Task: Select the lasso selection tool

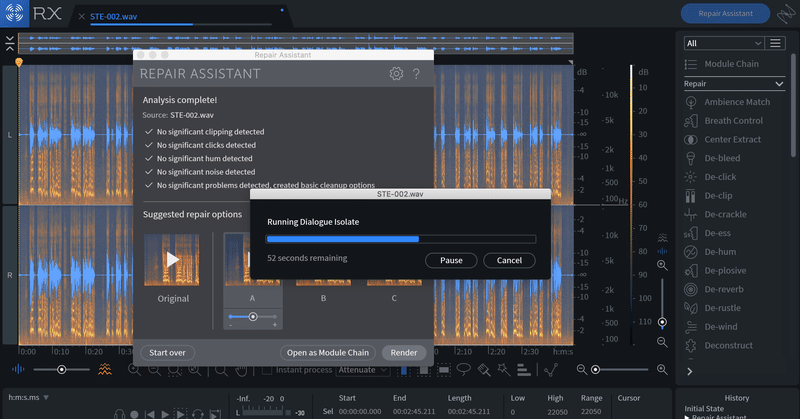Action: (464, 369)
